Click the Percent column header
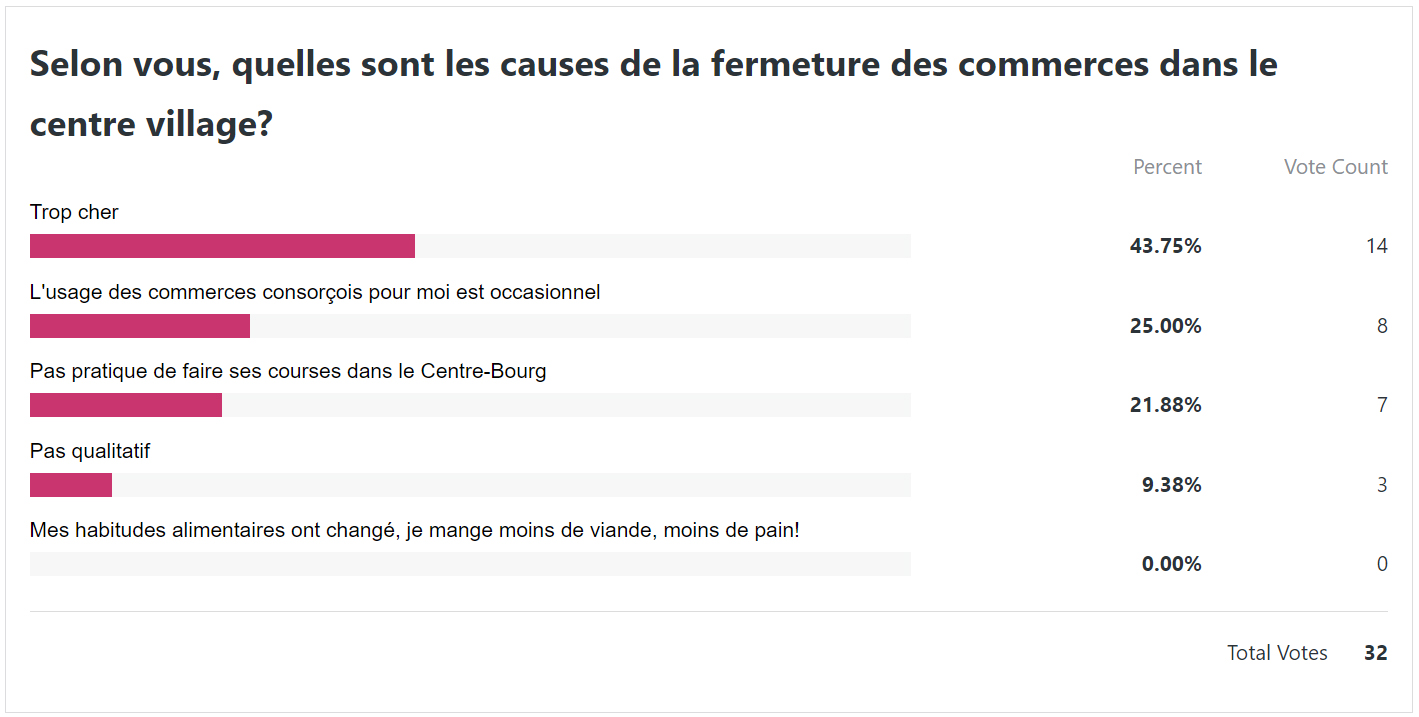Screen dimensions: 1419x717 (1167, 167)
